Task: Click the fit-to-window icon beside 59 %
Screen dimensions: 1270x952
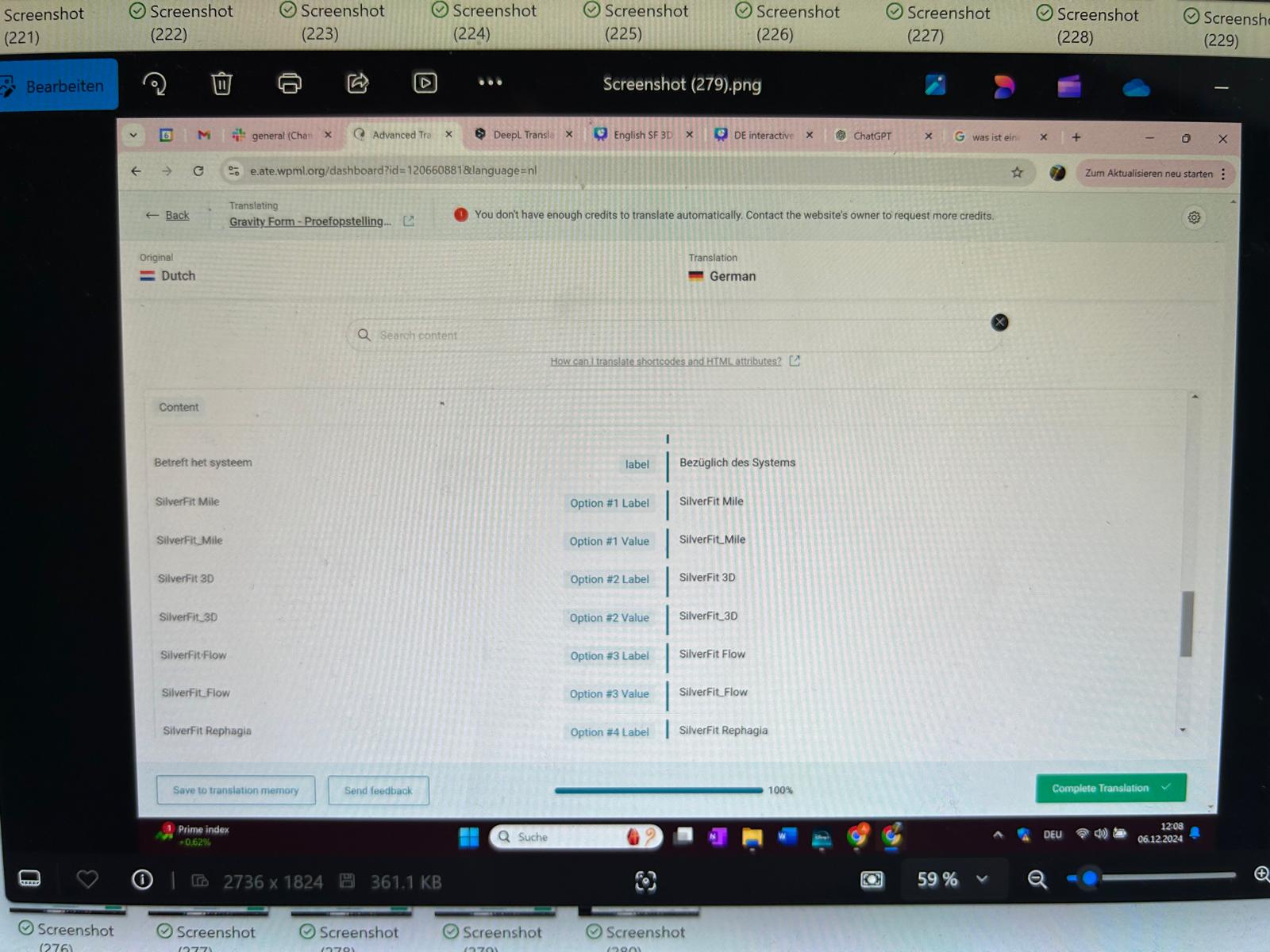Action: tap(872, 880)
